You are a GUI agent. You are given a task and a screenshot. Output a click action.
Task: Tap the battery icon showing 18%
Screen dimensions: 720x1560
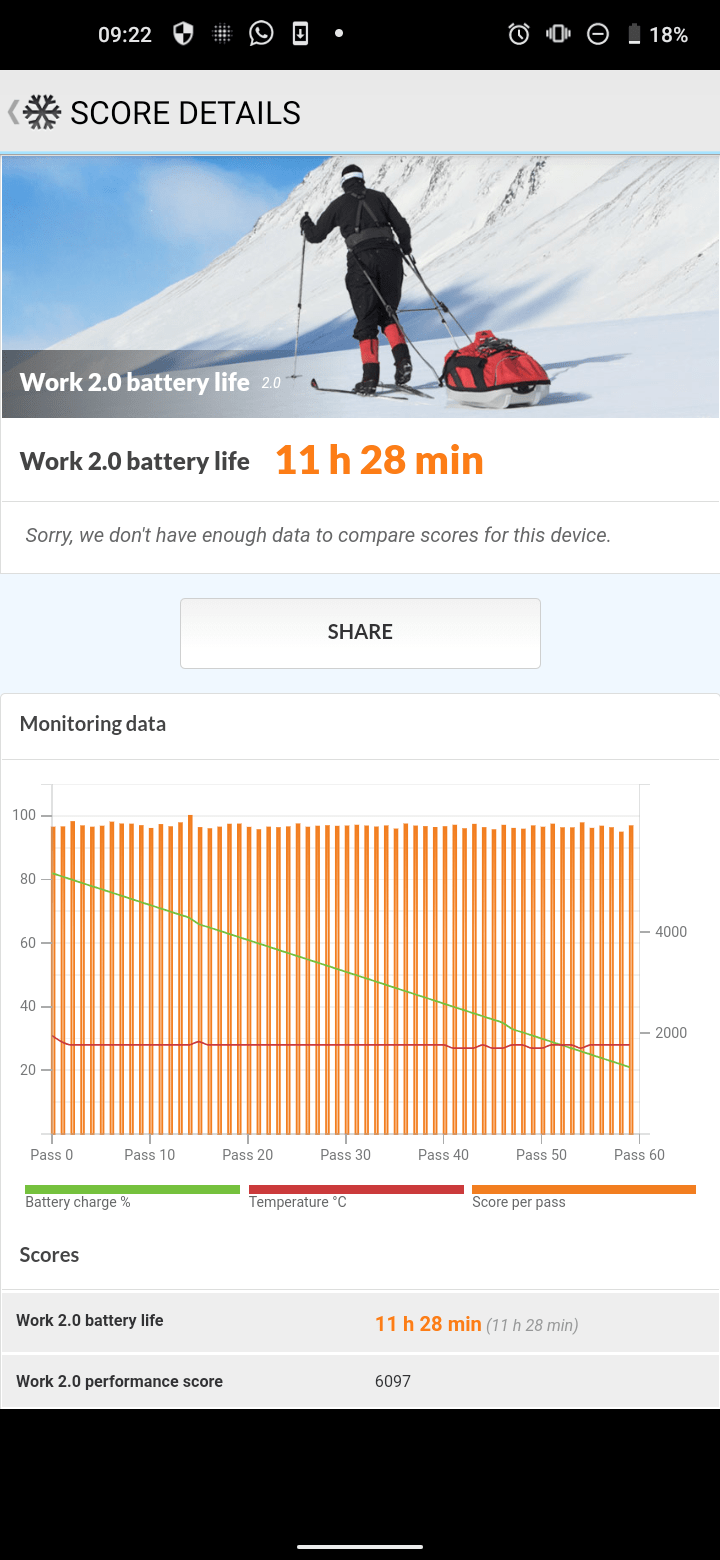(x=634, y=35)
